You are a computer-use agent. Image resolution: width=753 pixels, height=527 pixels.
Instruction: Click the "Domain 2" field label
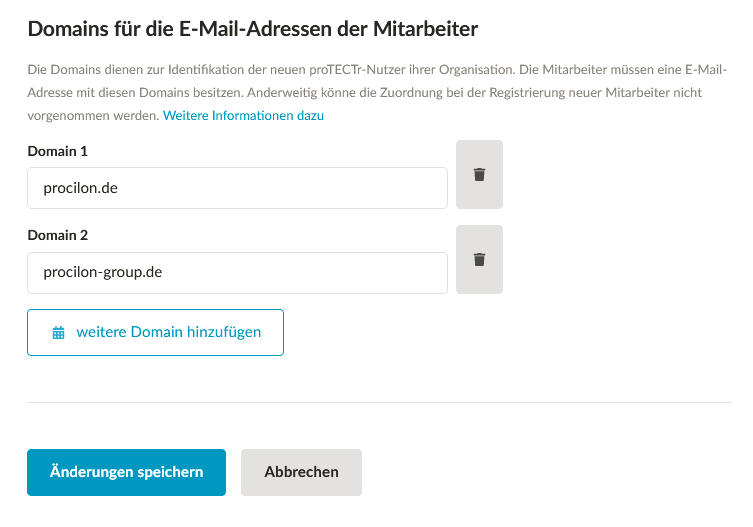pos(58,236)
